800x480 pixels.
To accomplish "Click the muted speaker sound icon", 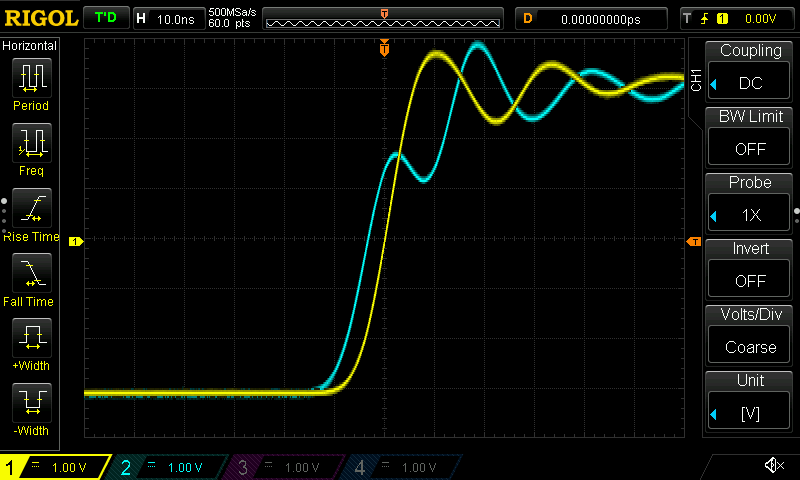I will pyautogui.click(x=774, y=465).
